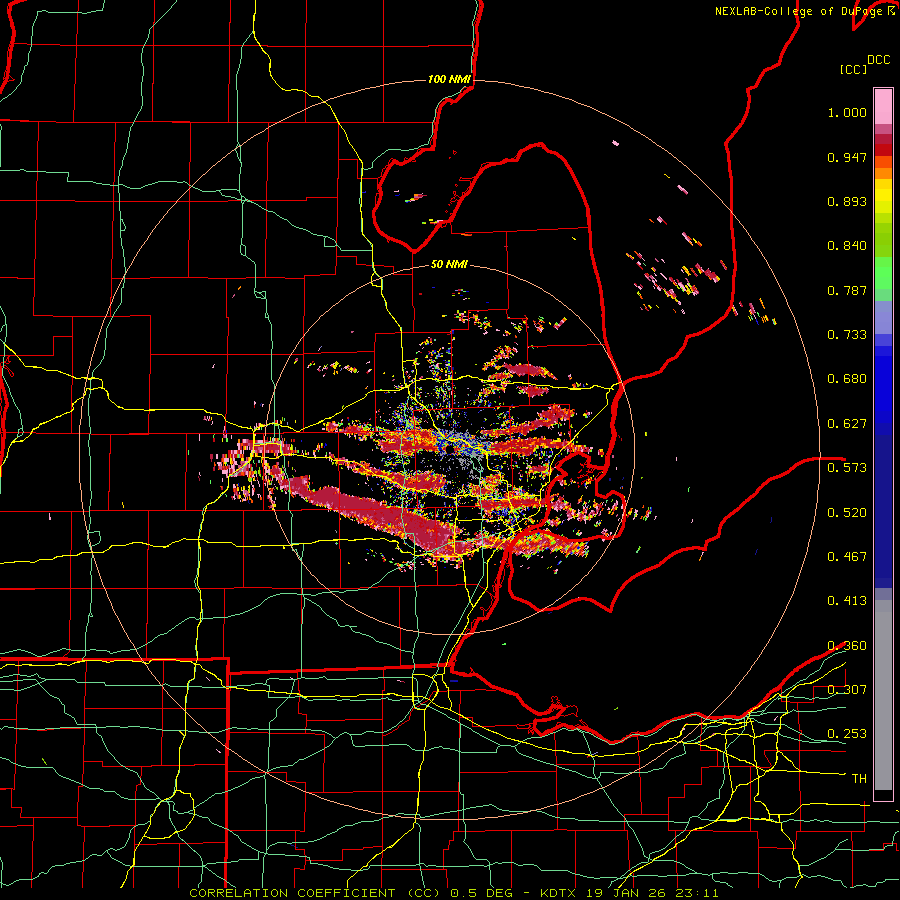Click the 0.360 scale value

tap(847, 646)
